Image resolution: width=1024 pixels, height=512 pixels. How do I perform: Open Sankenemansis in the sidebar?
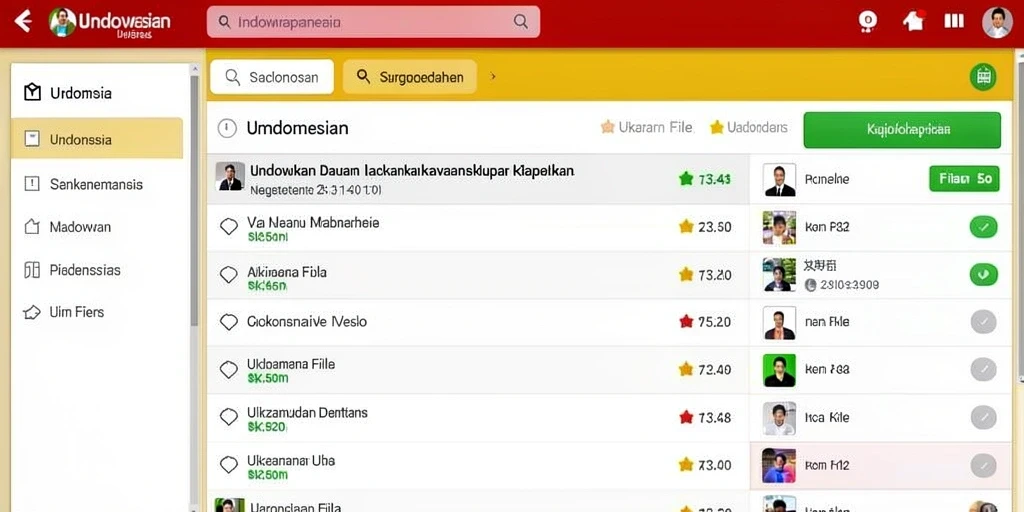[x=97, y=184]
